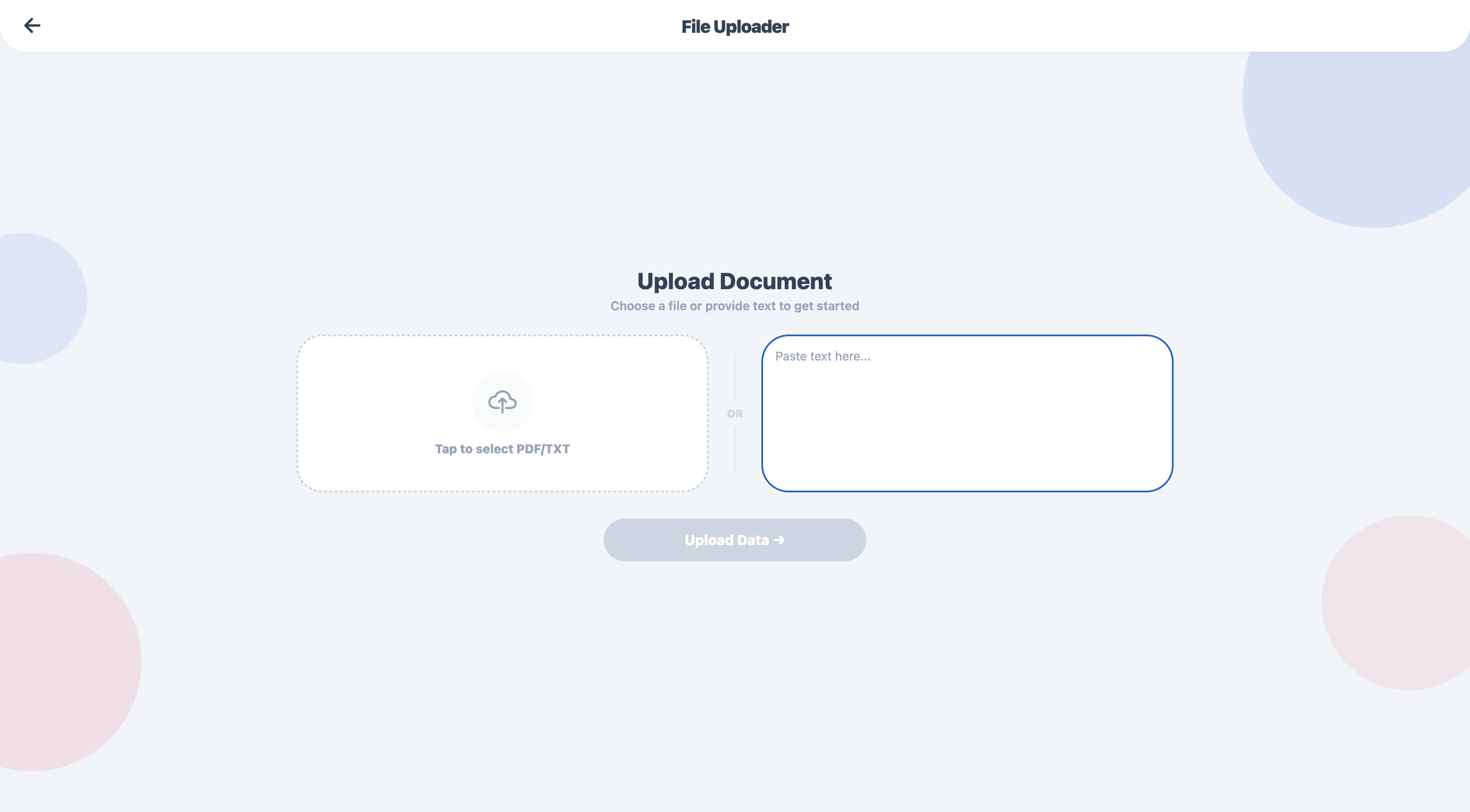
Task: Click the 'Tap to select PDF/TXT' label
Action: (502, 449)
